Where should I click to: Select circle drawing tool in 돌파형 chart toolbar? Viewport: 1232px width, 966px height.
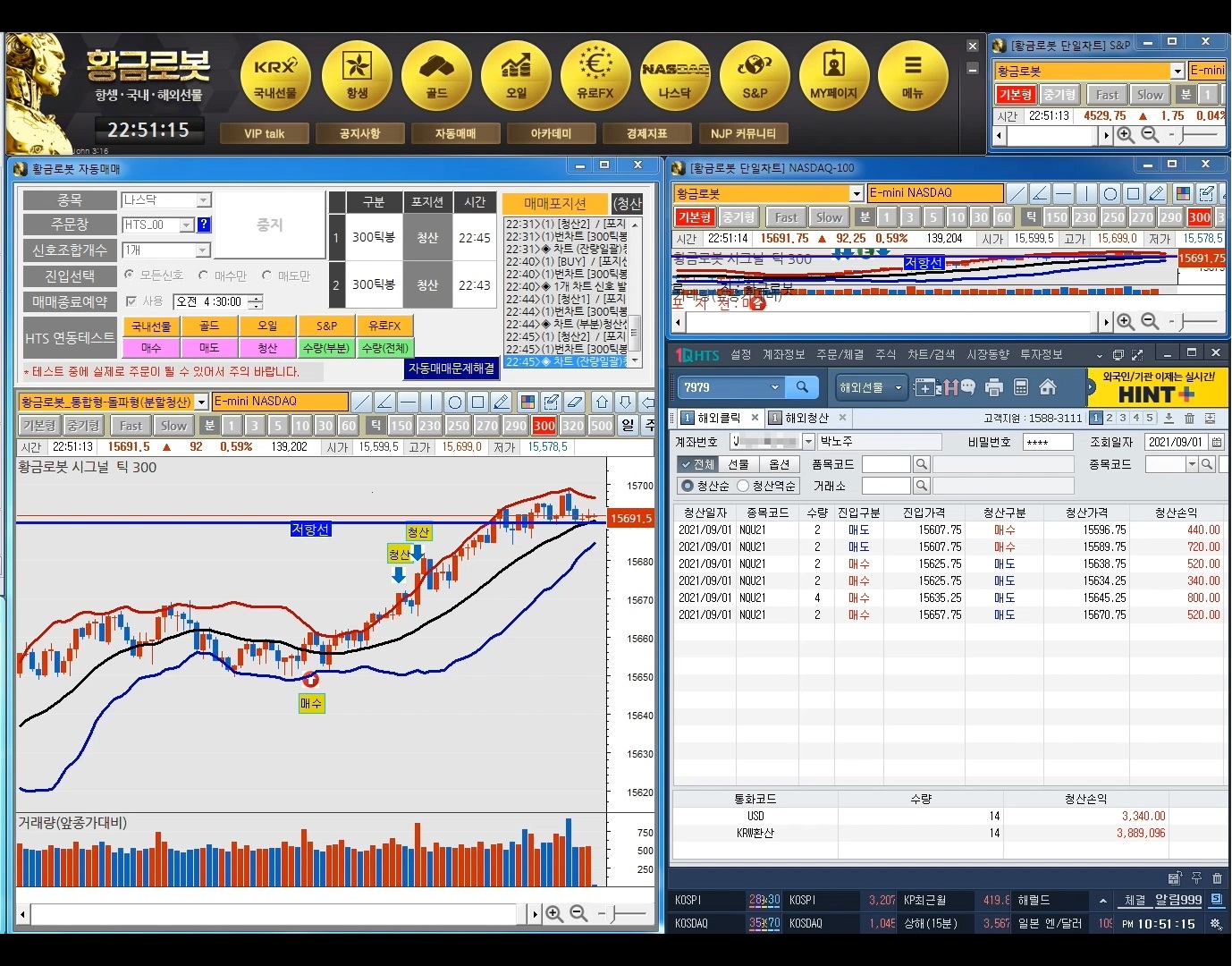[454, 402]
